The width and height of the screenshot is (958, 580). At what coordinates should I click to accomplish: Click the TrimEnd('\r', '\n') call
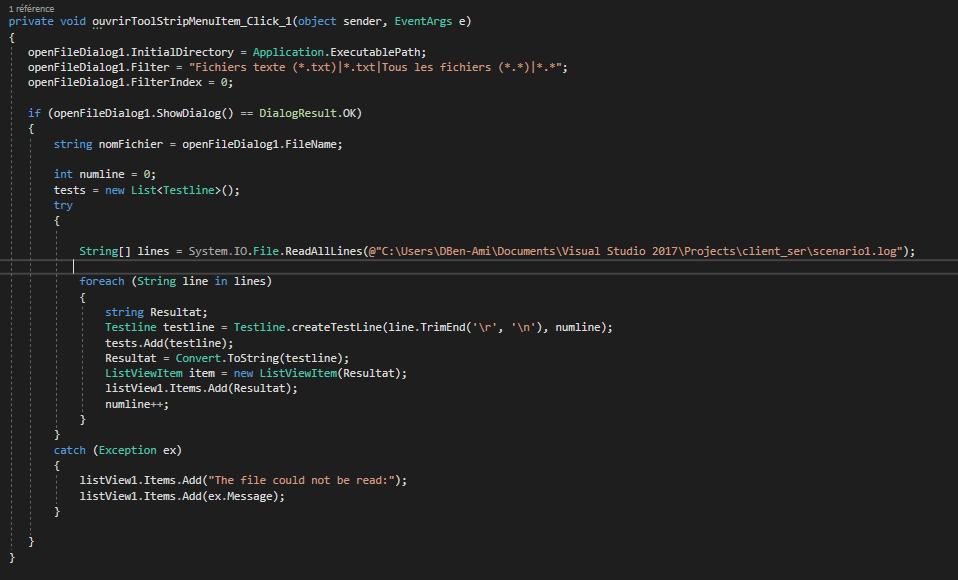(x=484, y=328)
